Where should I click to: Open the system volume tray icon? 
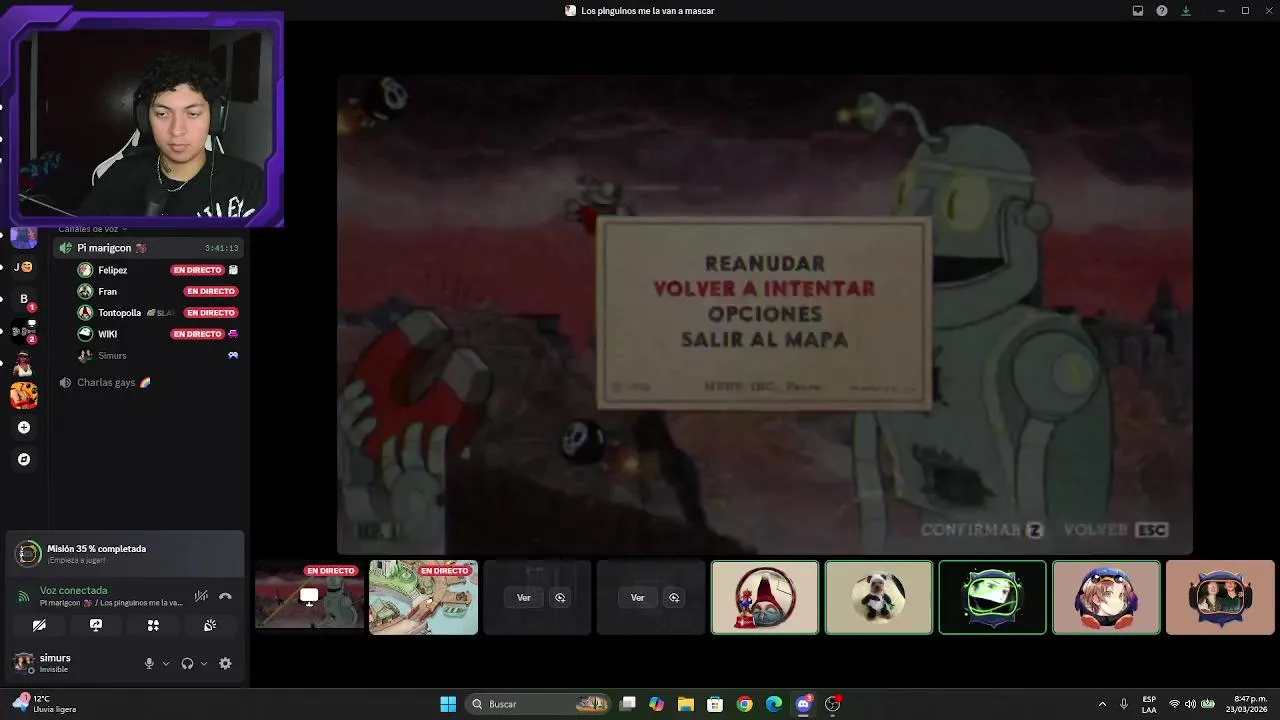[x=1191, y=704]
